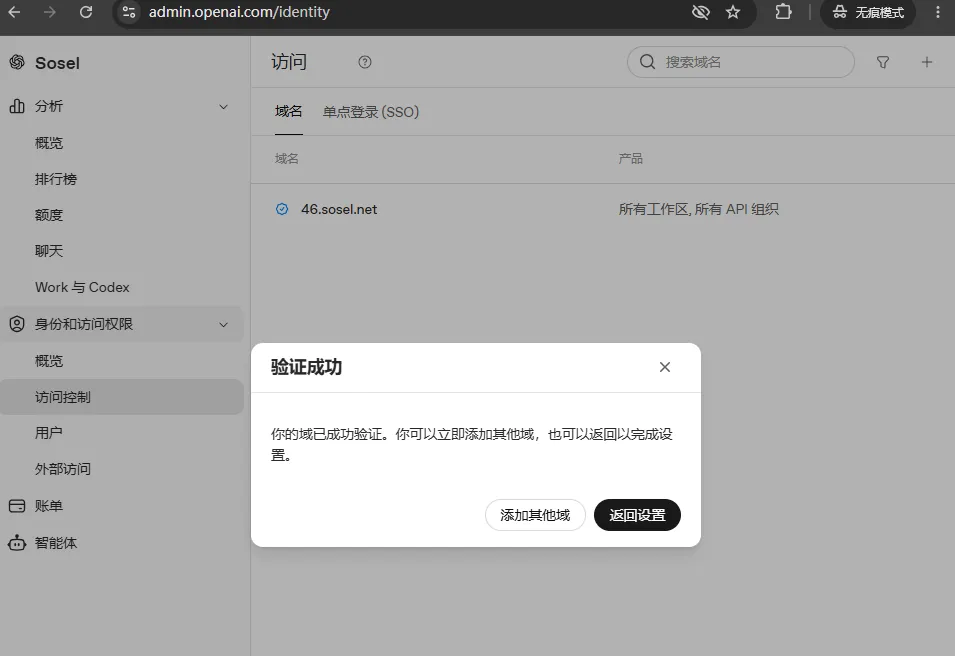
Task: Click the browser back arrow
Action: [15, 12]
